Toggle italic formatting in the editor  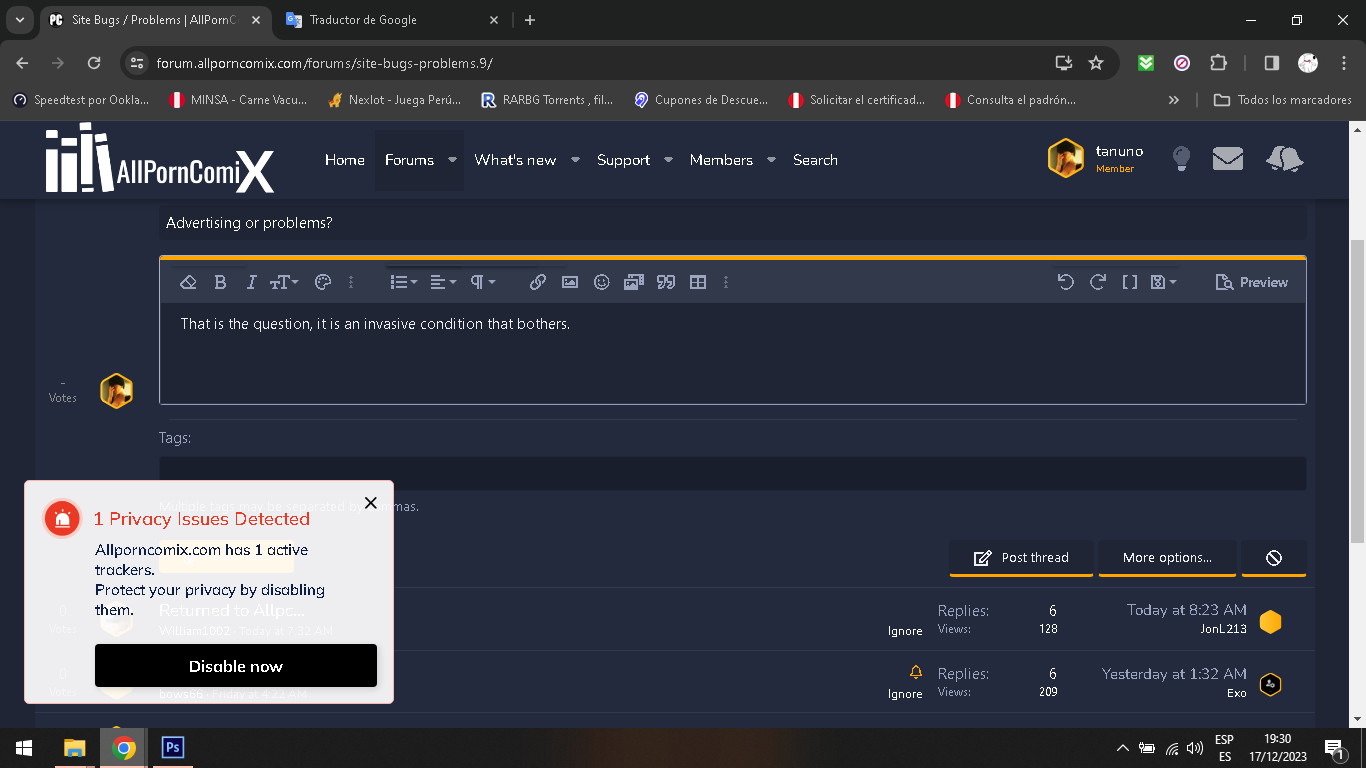click(251, 283)
